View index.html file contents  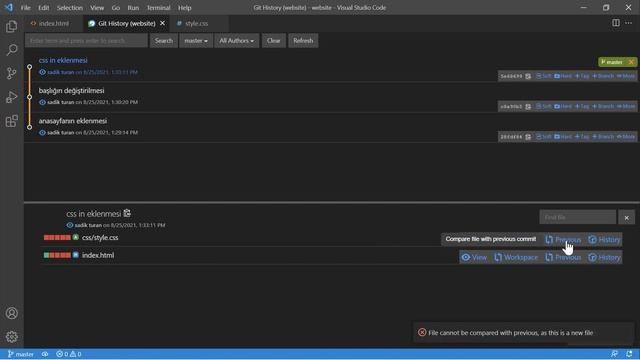[473, 258]
